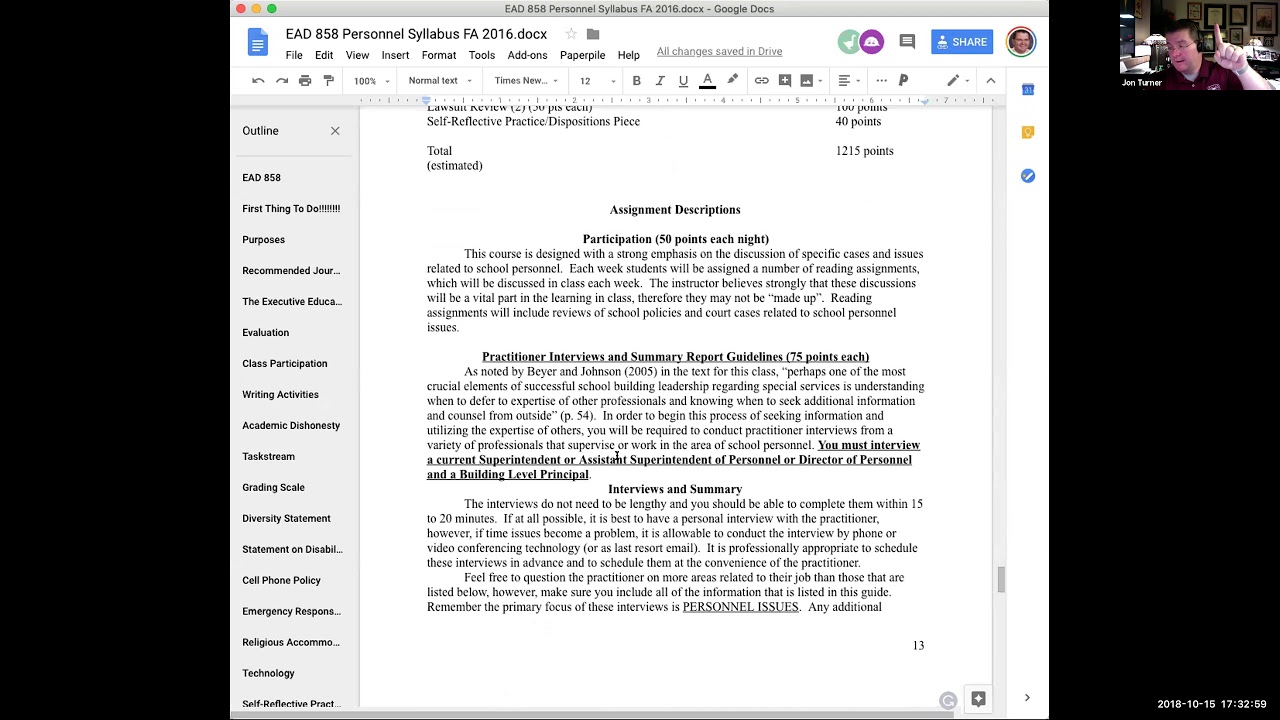Open comment history speech bubble icon

(907, 42)
